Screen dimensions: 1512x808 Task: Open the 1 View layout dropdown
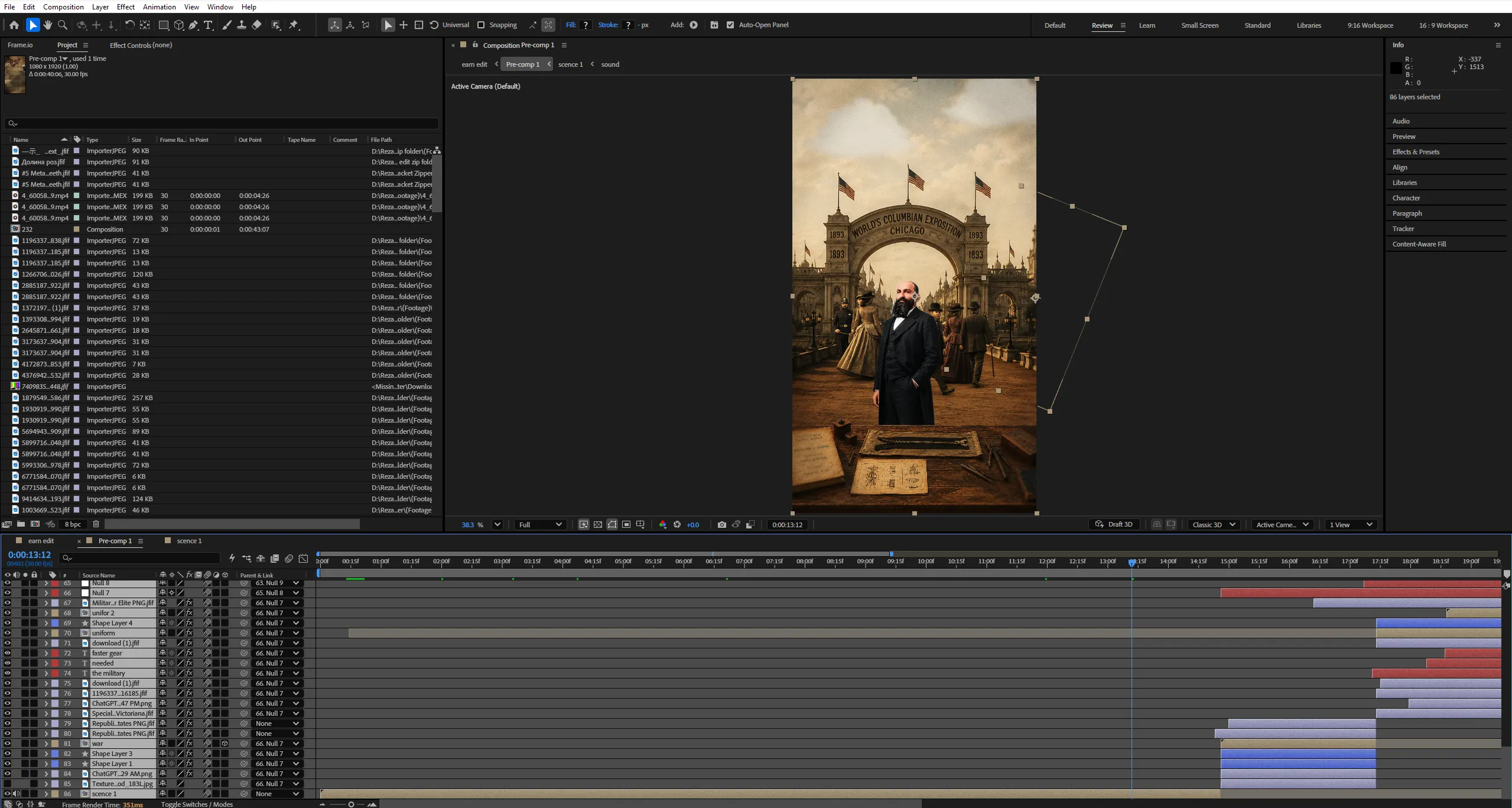point(1351,524)
